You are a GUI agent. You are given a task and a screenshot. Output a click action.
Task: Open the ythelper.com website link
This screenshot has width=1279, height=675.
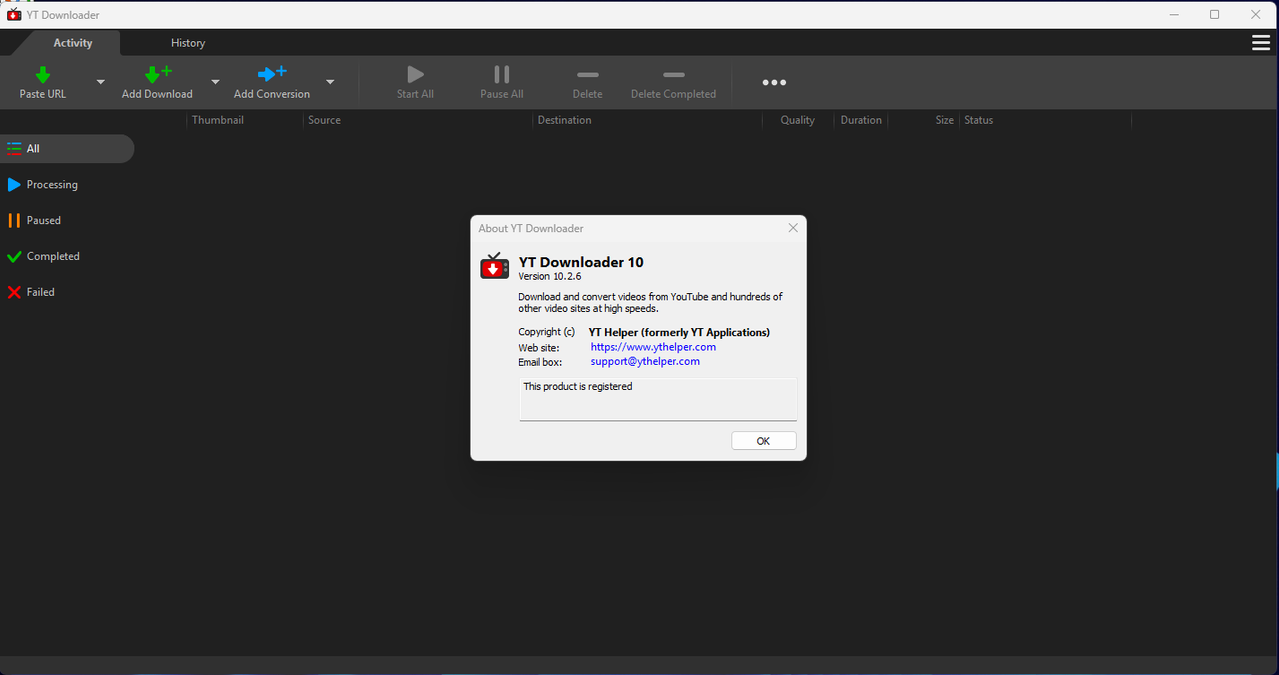[x=653, y=347]
